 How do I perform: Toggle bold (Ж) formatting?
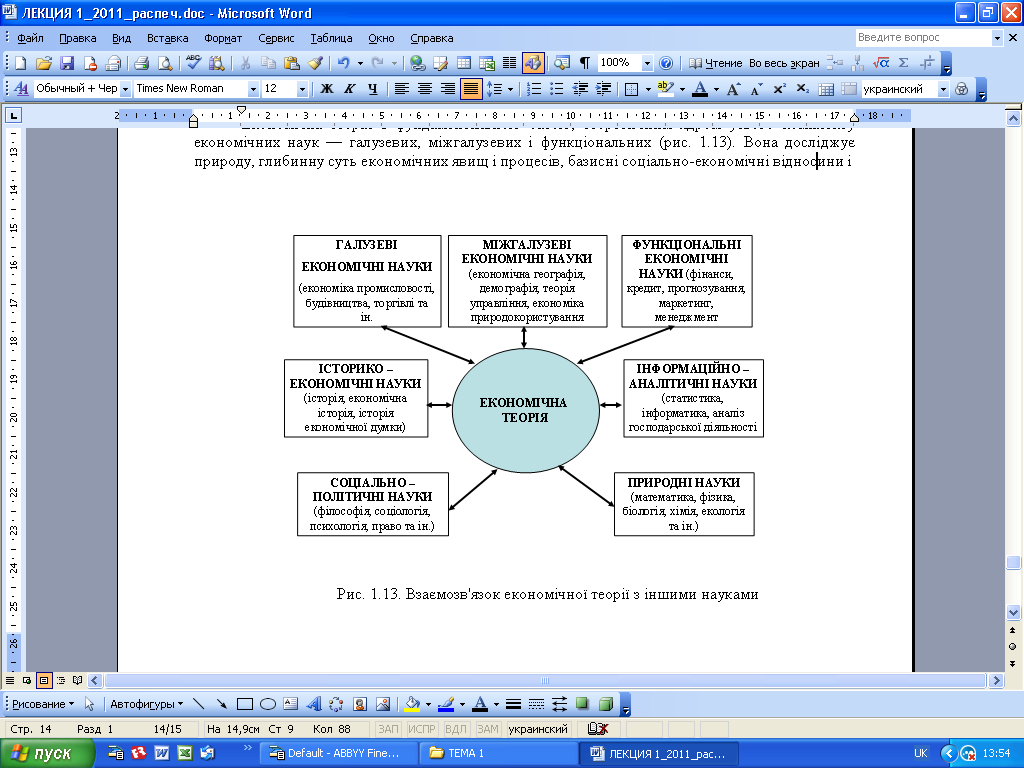click(x=327, y=89)
